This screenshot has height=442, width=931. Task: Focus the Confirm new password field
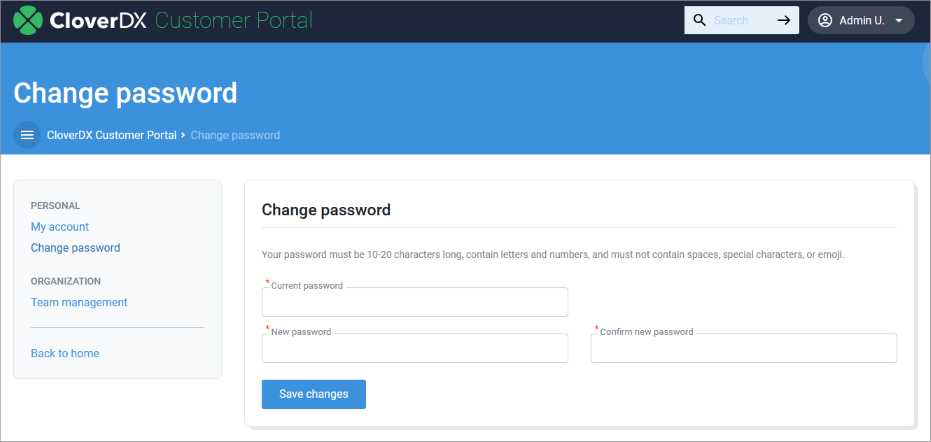click(x=743, y=348)
